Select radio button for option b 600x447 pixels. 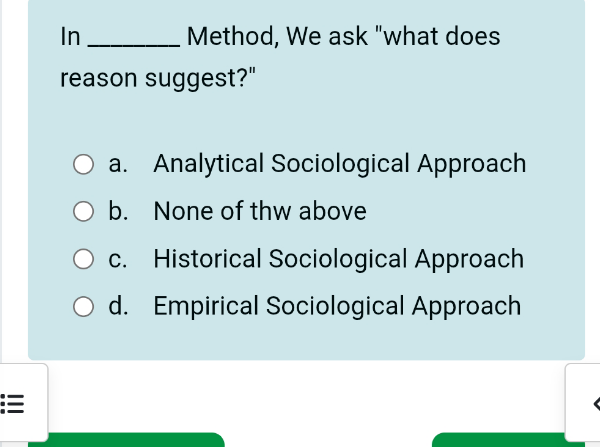click(83, 212)
